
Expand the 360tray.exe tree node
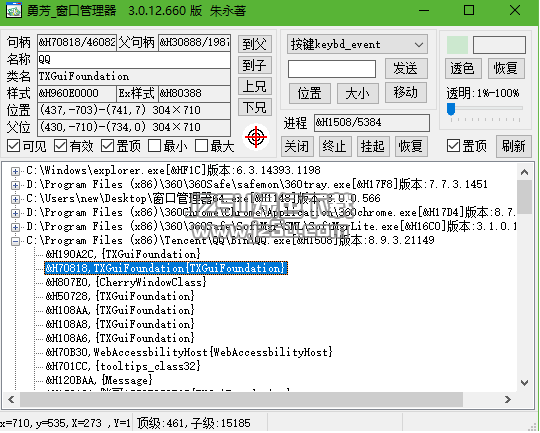tap(15, 185)
